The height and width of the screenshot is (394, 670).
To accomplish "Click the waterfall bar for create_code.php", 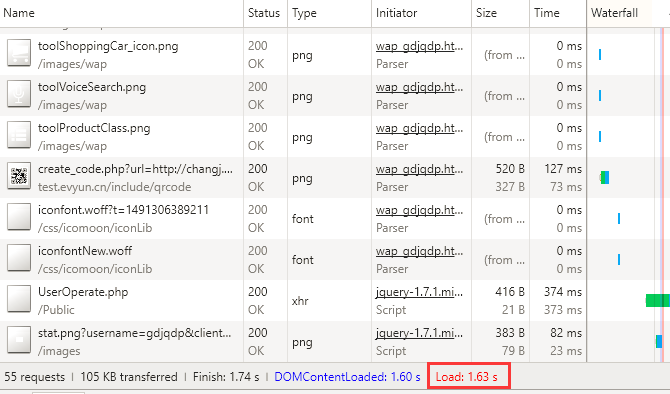I will point(605,177).
